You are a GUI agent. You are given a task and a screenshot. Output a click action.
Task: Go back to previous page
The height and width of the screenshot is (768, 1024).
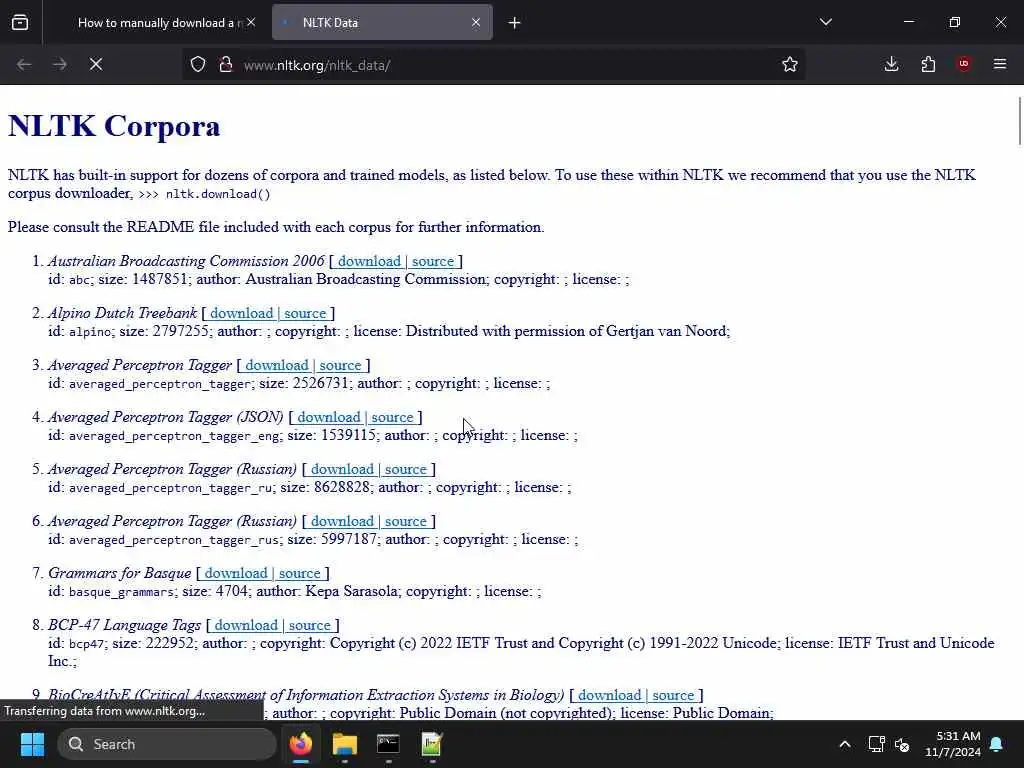[24, 64]
